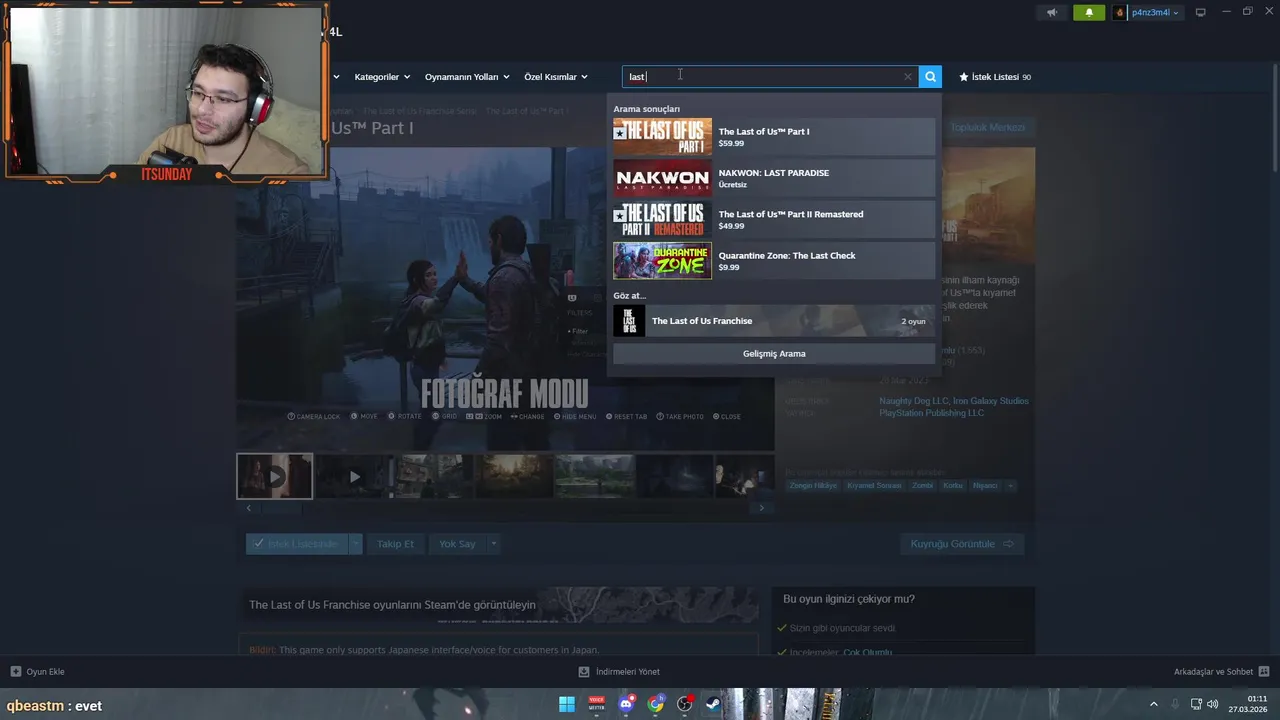Click the Kıyamet Sonrası tag

point(874,486)
